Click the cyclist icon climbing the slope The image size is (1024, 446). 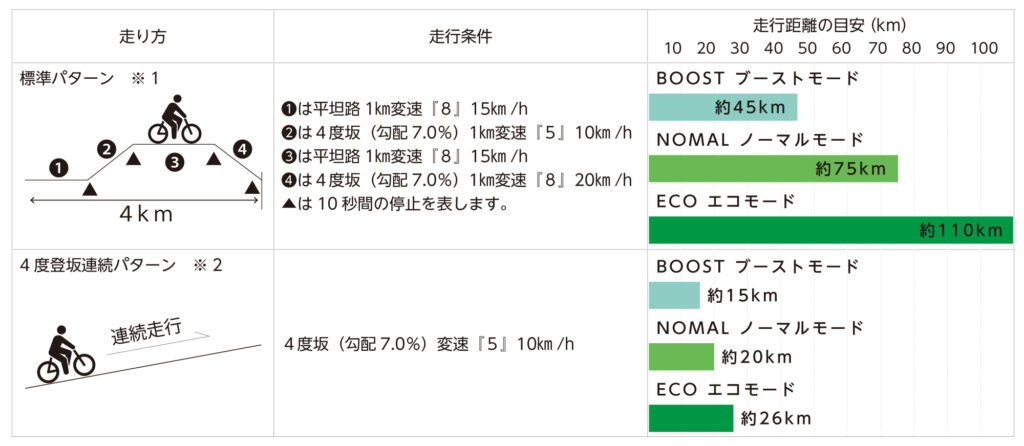tap(62, 354)
